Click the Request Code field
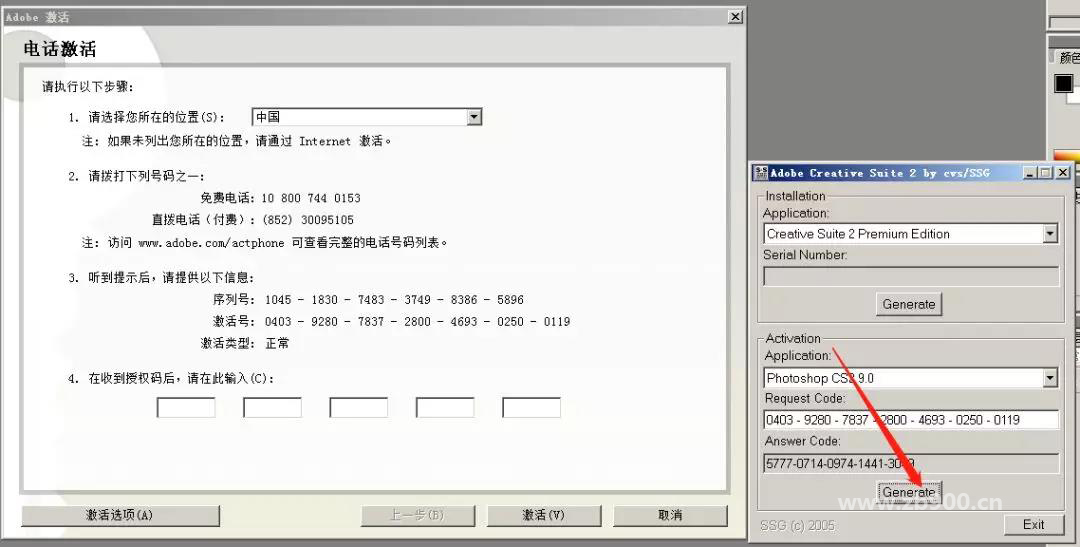 (911, 420)
